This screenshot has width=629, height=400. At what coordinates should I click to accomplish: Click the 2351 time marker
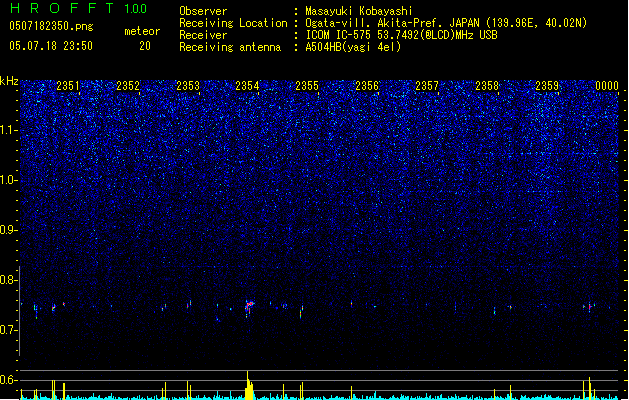tap(68, 86)
